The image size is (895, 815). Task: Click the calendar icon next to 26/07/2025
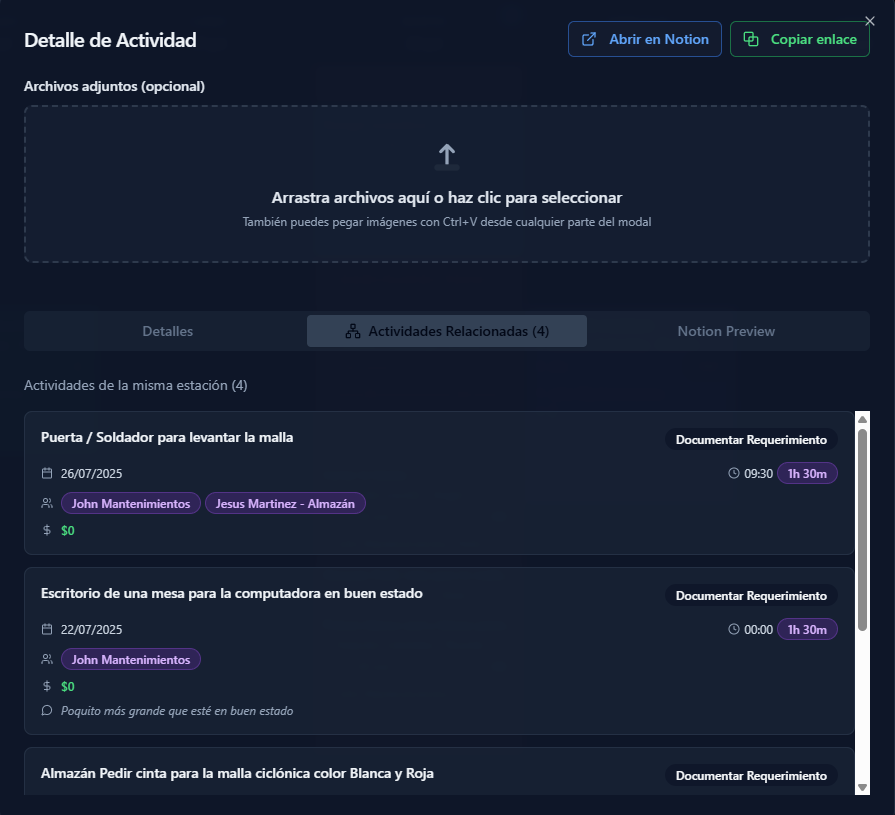click(47, 473)
